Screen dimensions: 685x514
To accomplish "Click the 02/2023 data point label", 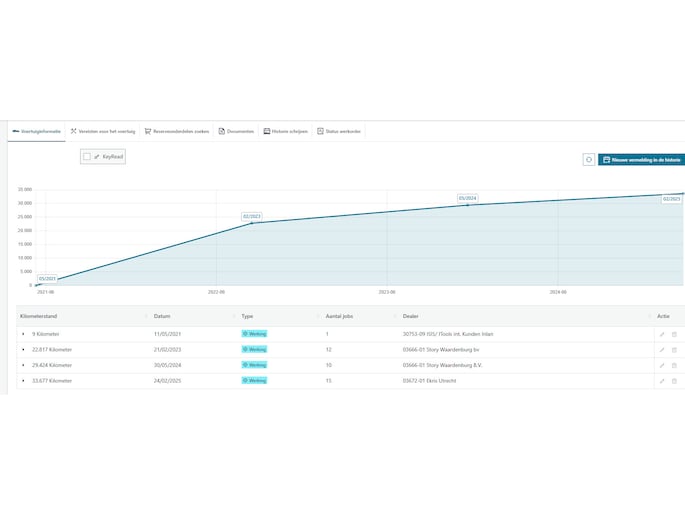I will 251,216.
